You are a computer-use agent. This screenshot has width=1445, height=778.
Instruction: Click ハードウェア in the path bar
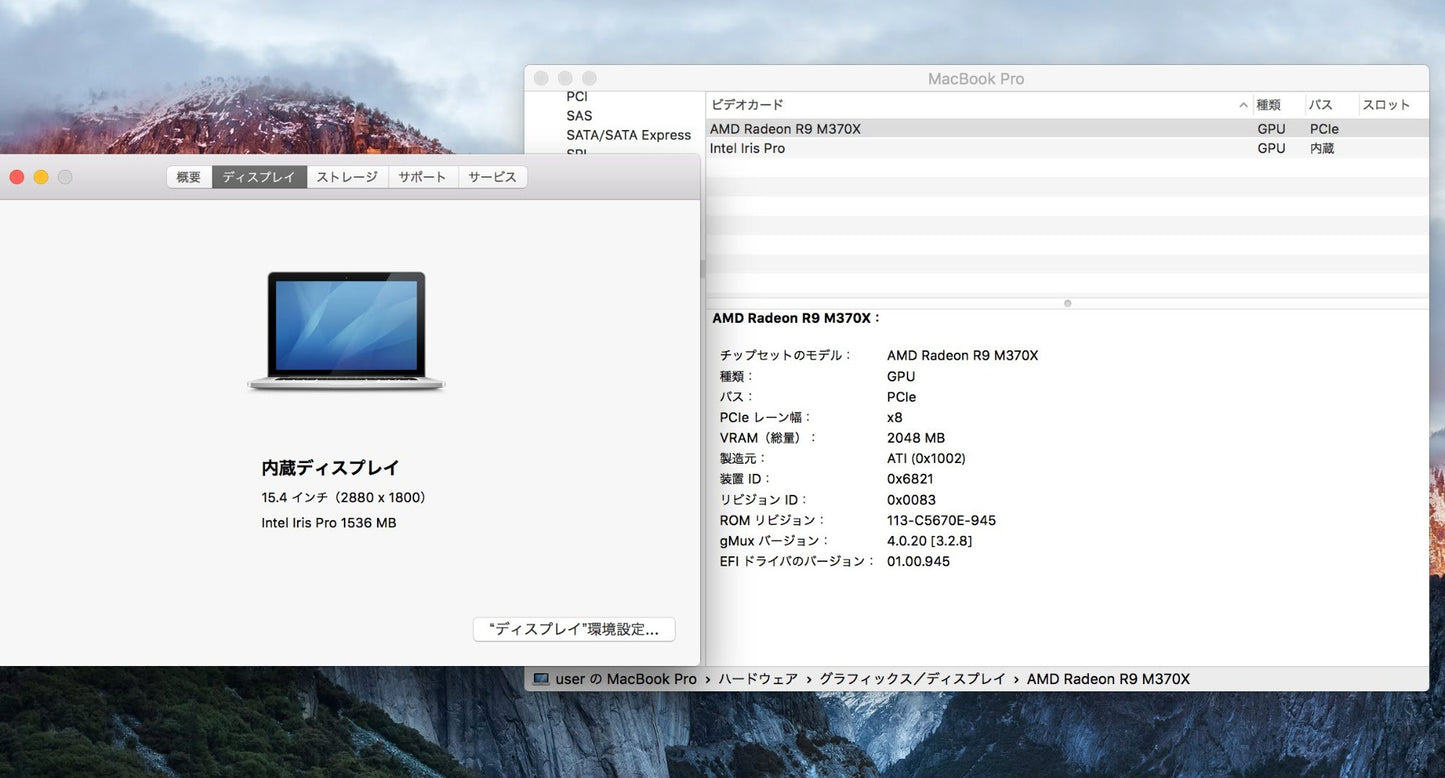tap(758, 679)
